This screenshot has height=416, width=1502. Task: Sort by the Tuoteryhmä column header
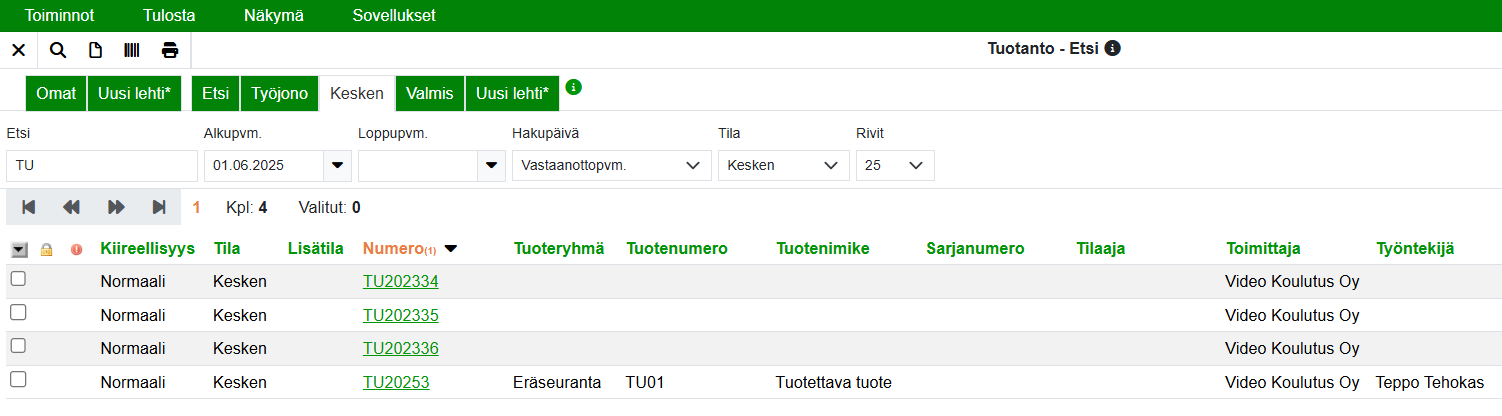click(x=558, y=248)
